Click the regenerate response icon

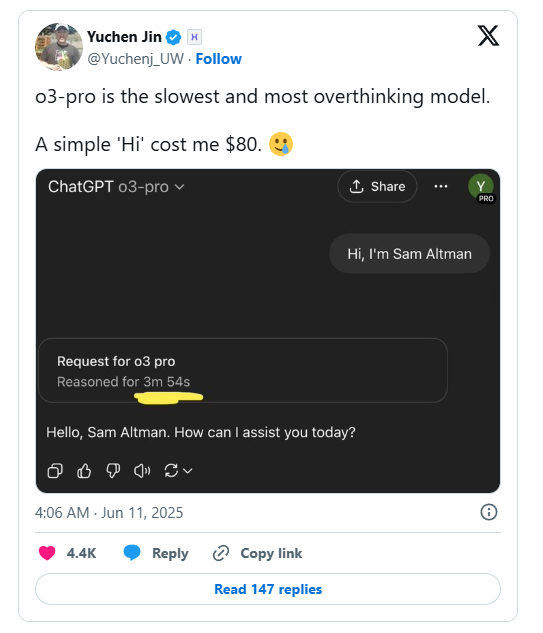[x=171, y=471]
